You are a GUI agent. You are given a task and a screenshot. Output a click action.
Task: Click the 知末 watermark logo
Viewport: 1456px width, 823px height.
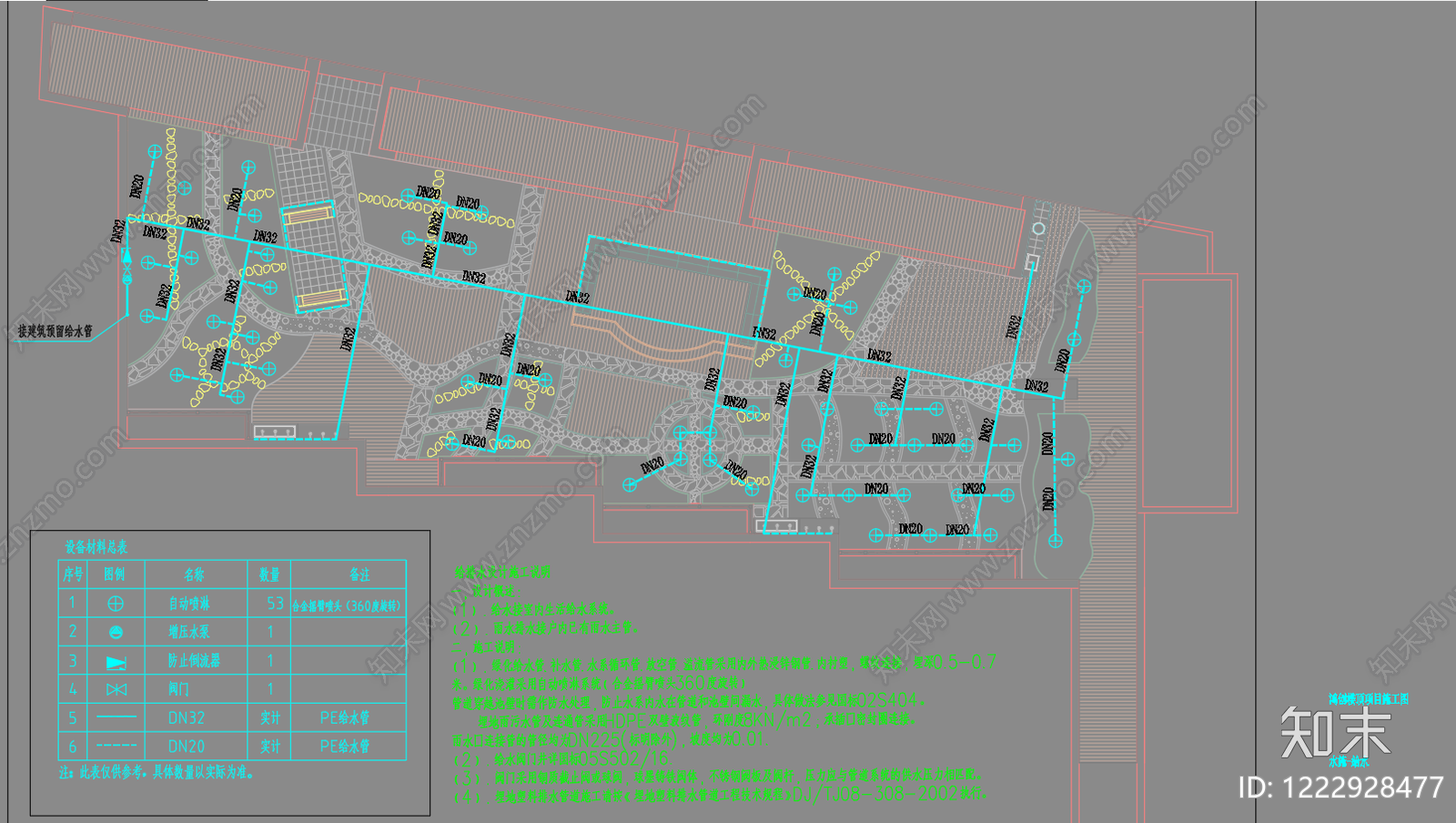tap(1336, 733)
